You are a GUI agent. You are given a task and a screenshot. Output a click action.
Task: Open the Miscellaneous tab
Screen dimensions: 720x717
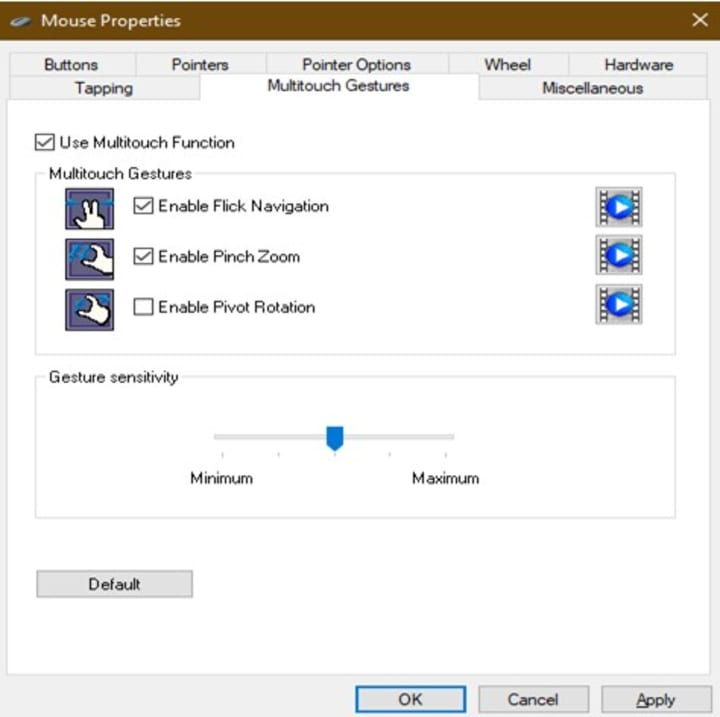pos(593,88)
